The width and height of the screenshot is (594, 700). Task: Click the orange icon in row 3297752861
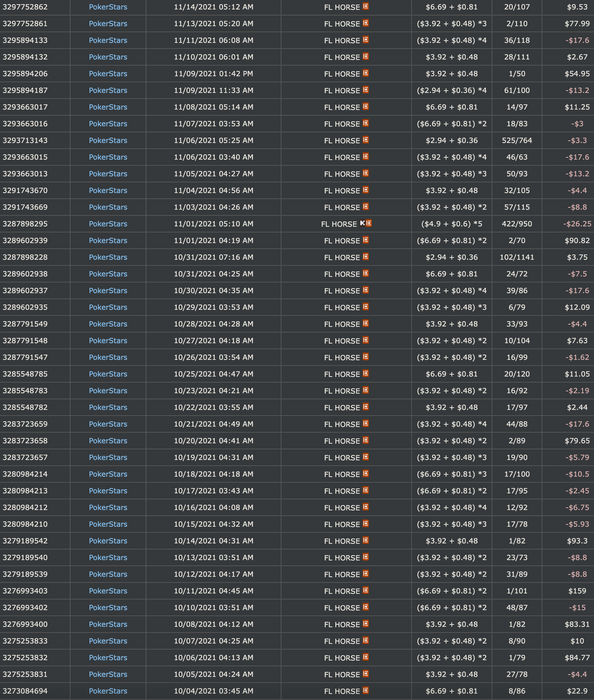tap(366, 23)
